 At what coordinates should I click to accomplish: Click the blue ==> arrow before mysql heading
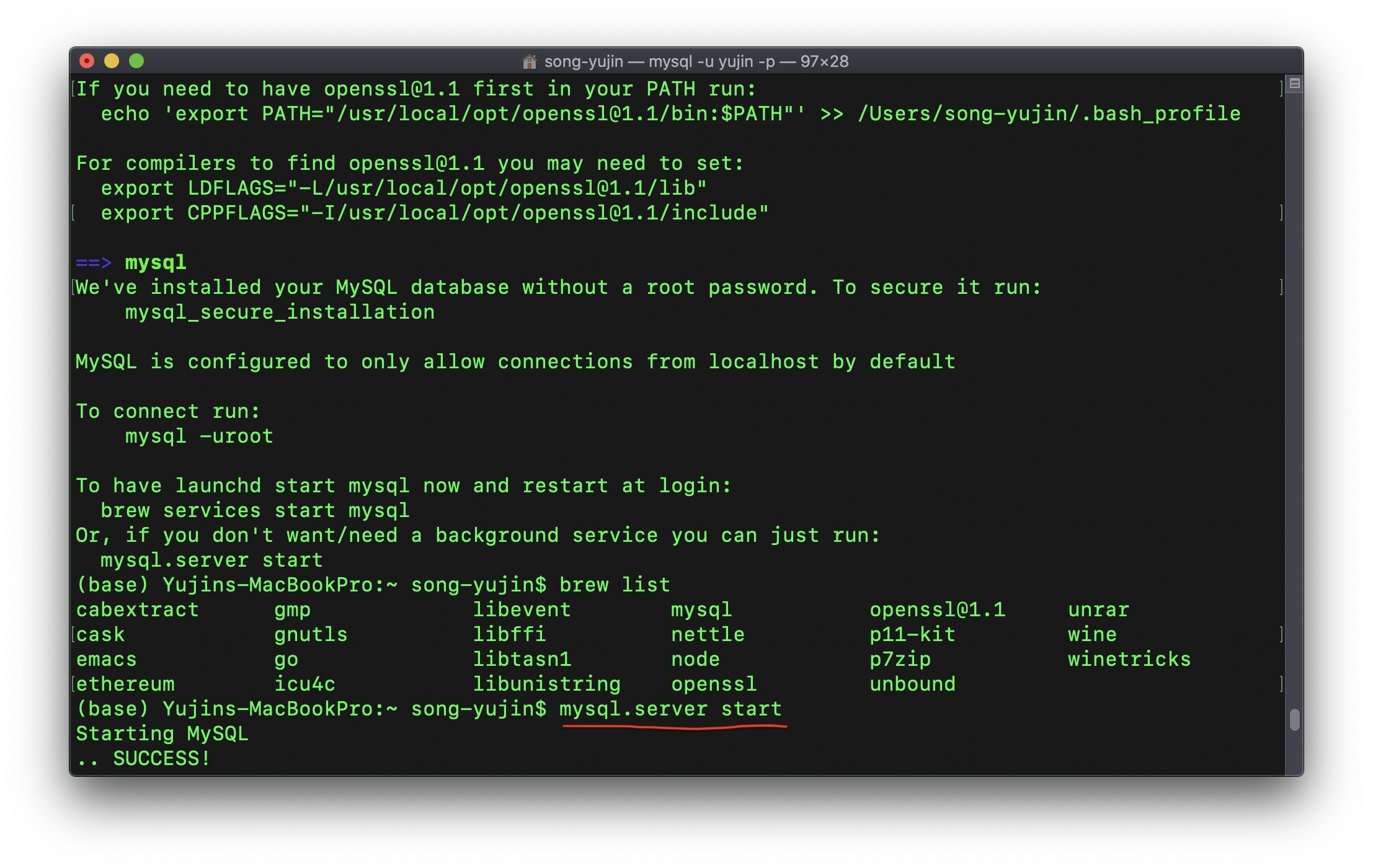click(x=94, y=263)
